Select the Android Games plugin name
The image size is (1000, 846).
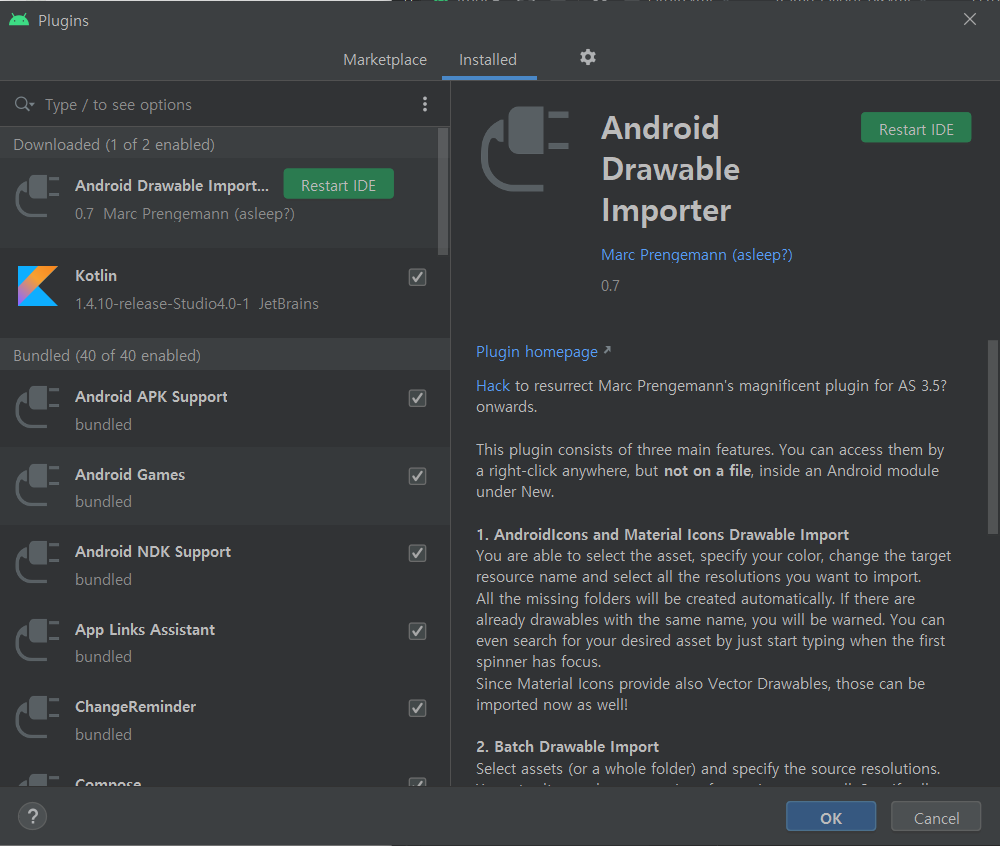pyautogui.click(x=130, y=474)
